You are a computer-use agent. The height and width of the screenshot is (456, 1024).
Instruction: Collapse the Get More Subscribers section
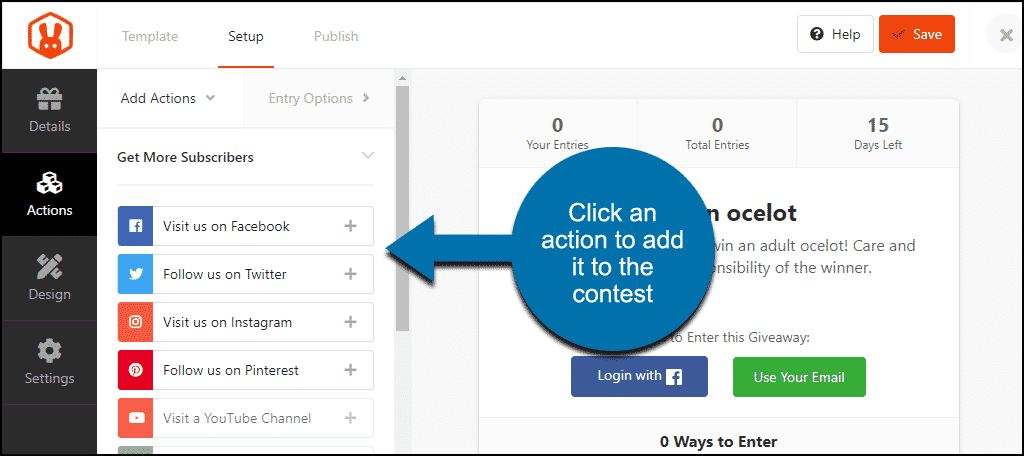pos(368,155)
